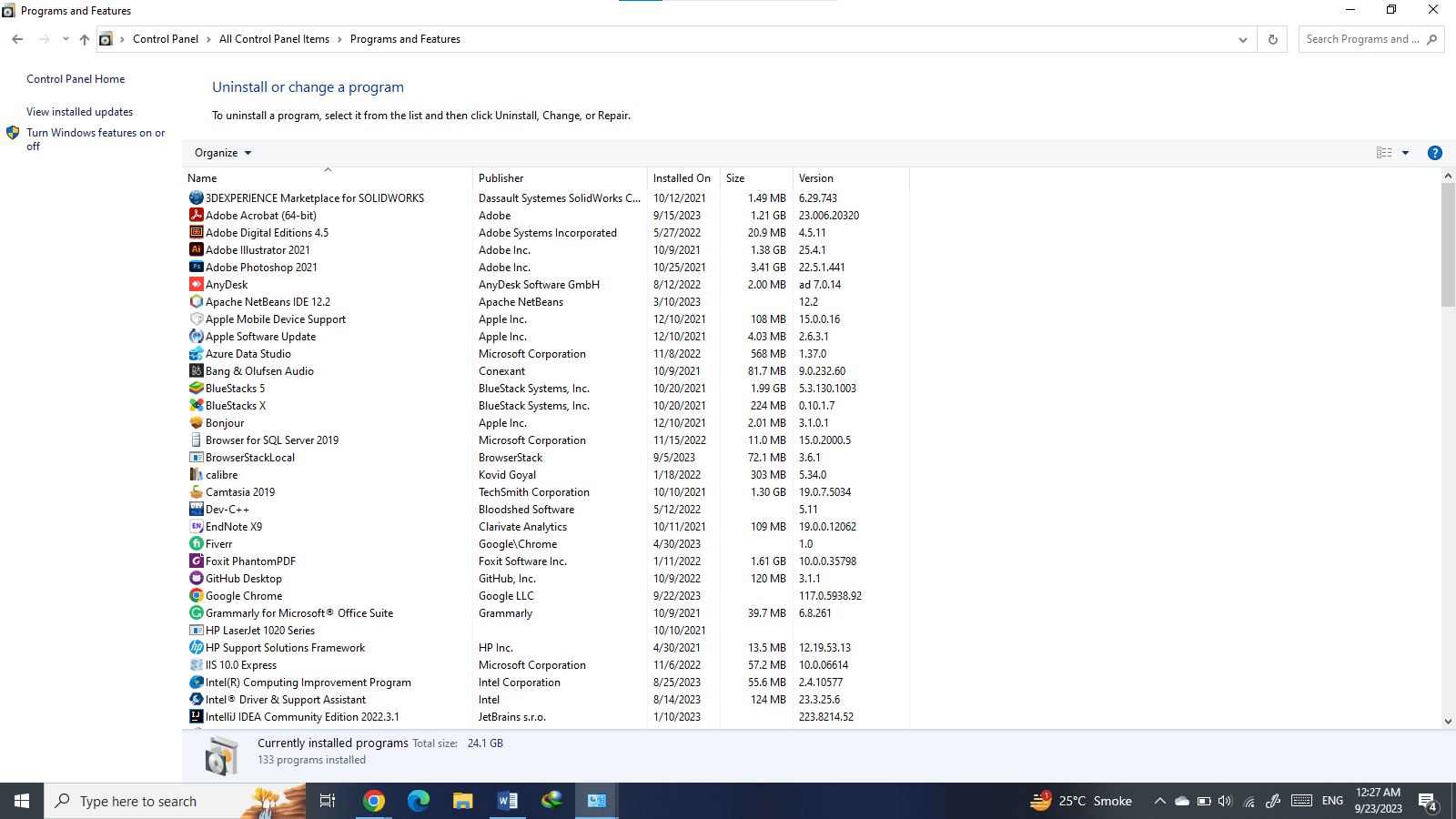Click the Foxit PhantomPDF icon
This screenshot has height=819, width=1456.
(x=196, y=561)
